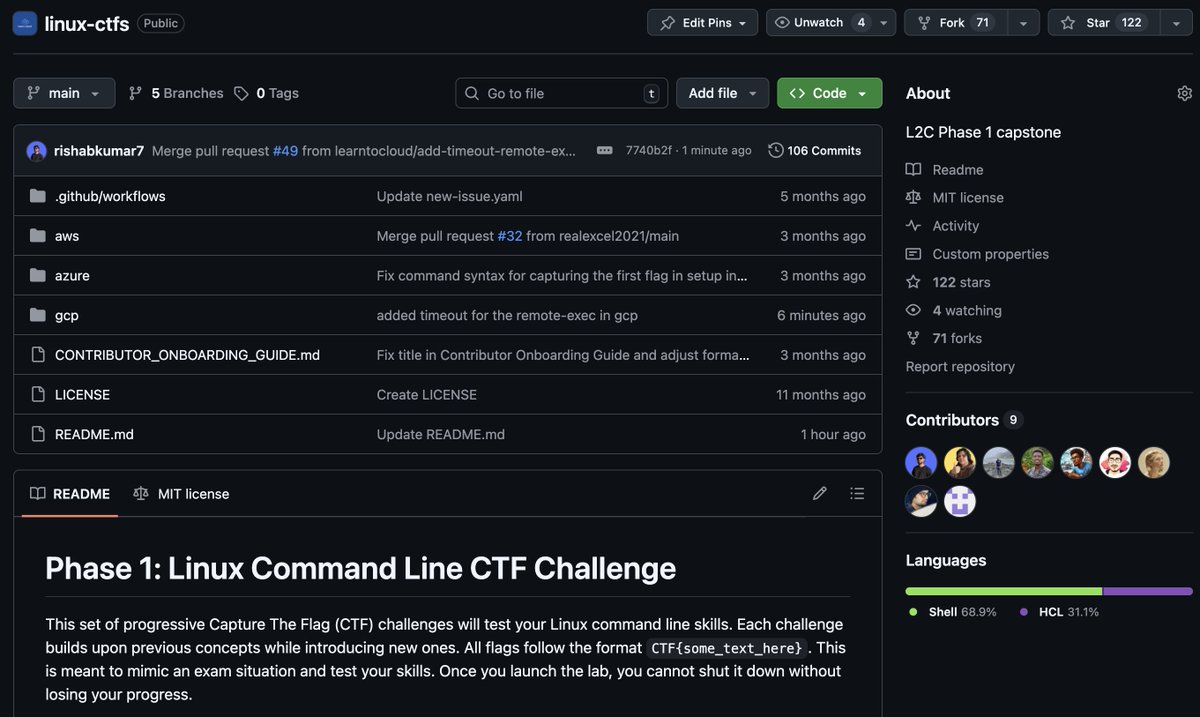Open the 5 Branches link

tap(176, 93)
